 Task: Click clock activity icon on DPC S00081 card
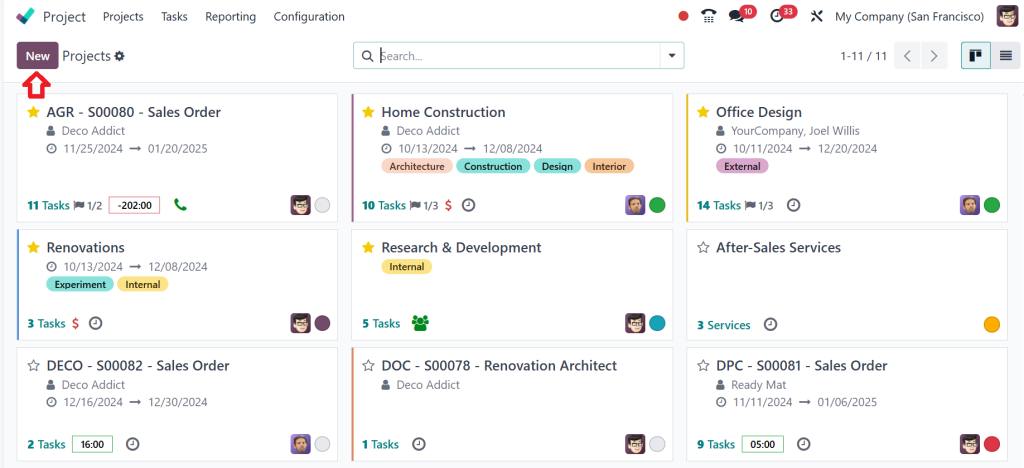click(x=803, y=445)
